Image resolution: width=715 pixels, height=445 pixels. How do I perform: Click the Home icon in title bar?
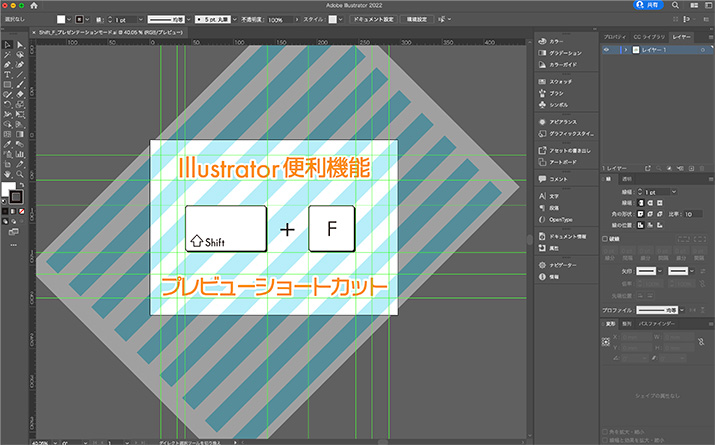point(34,5)
